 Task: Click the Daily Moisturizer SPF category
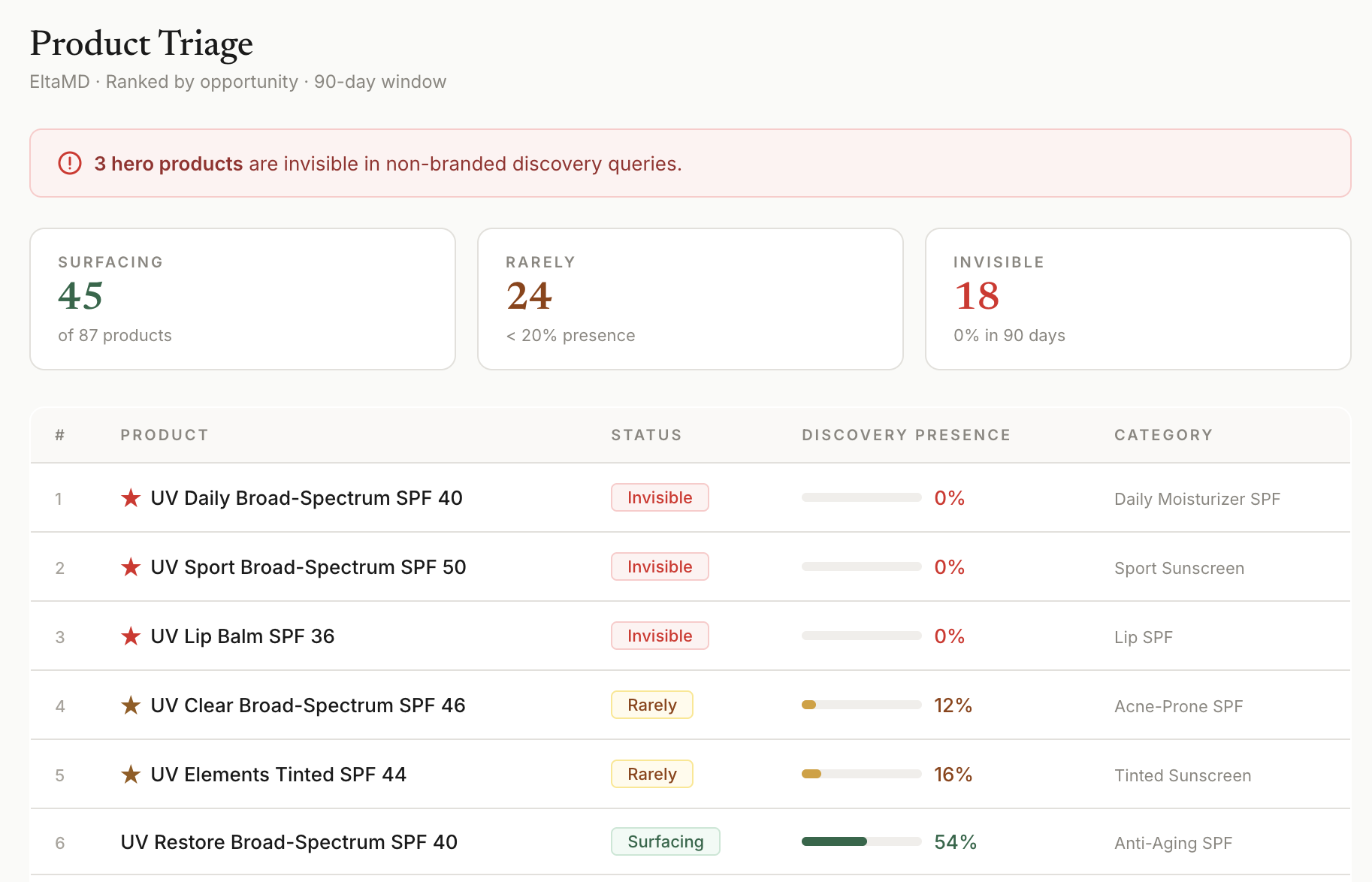click(x=1197, y=499)
